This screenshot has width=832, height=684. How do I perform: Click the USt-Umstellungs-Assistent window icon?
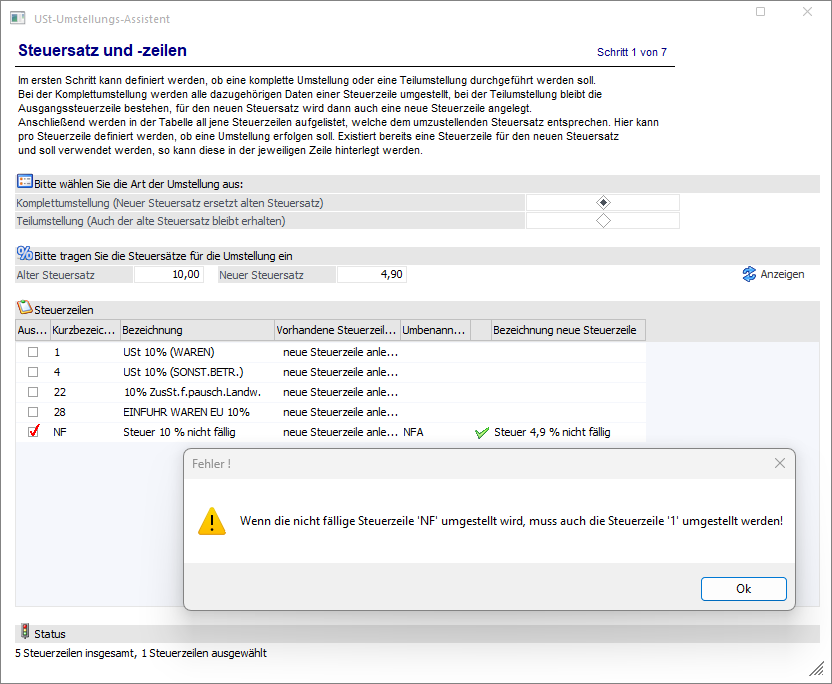(x=18, y=18)
